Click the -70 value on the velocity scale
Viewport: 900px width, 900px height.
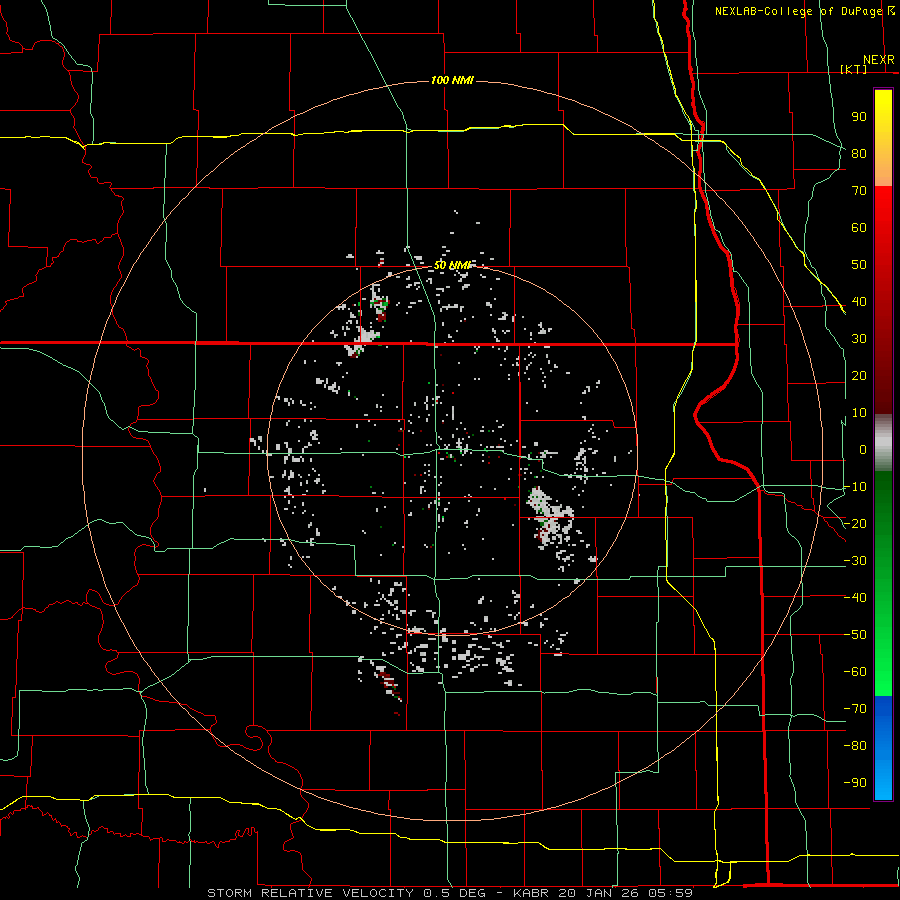pyautogui.click(x=855, y=709)
